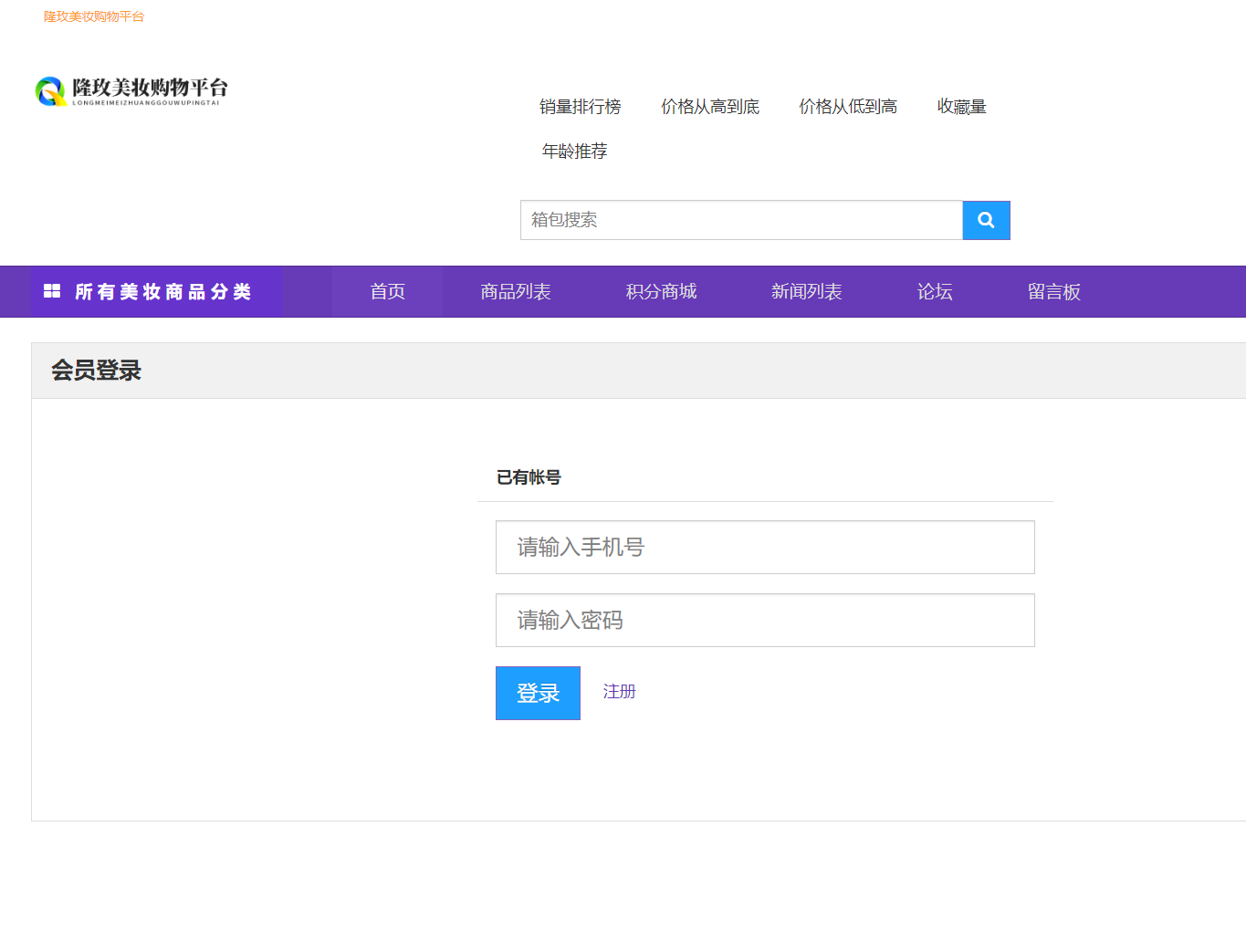1246x952 pixels.
Task: Click the grid icon beside 所有美妆商品分类
Action: (52, 291)
